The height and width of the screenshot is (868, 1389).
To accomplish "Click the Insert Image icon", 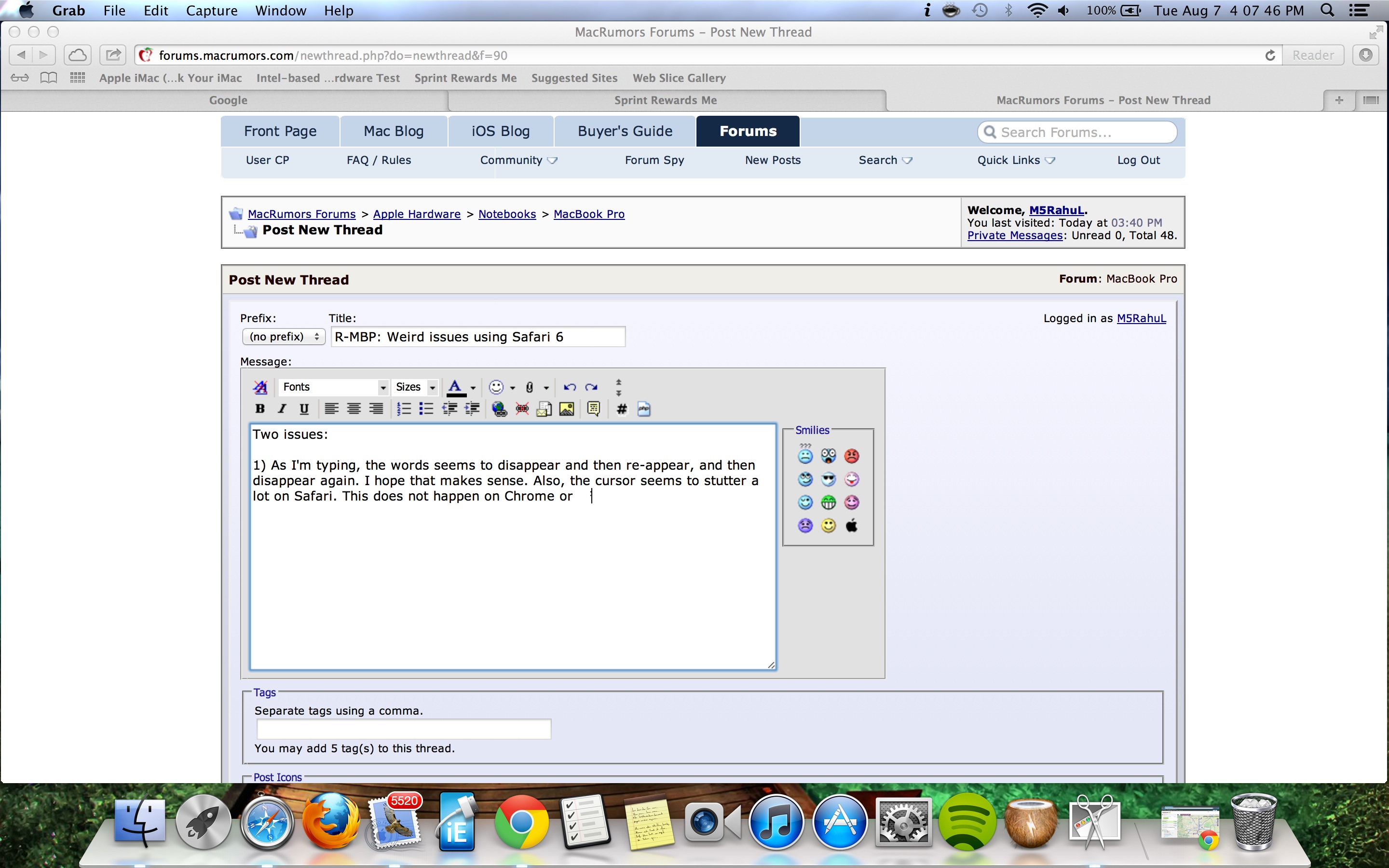I will click(567, 409).
